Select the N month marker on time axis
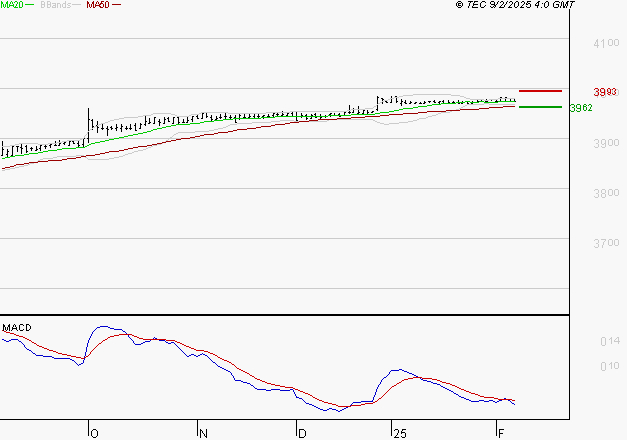Screen dimensions: 627x440 tap(203, 433)
